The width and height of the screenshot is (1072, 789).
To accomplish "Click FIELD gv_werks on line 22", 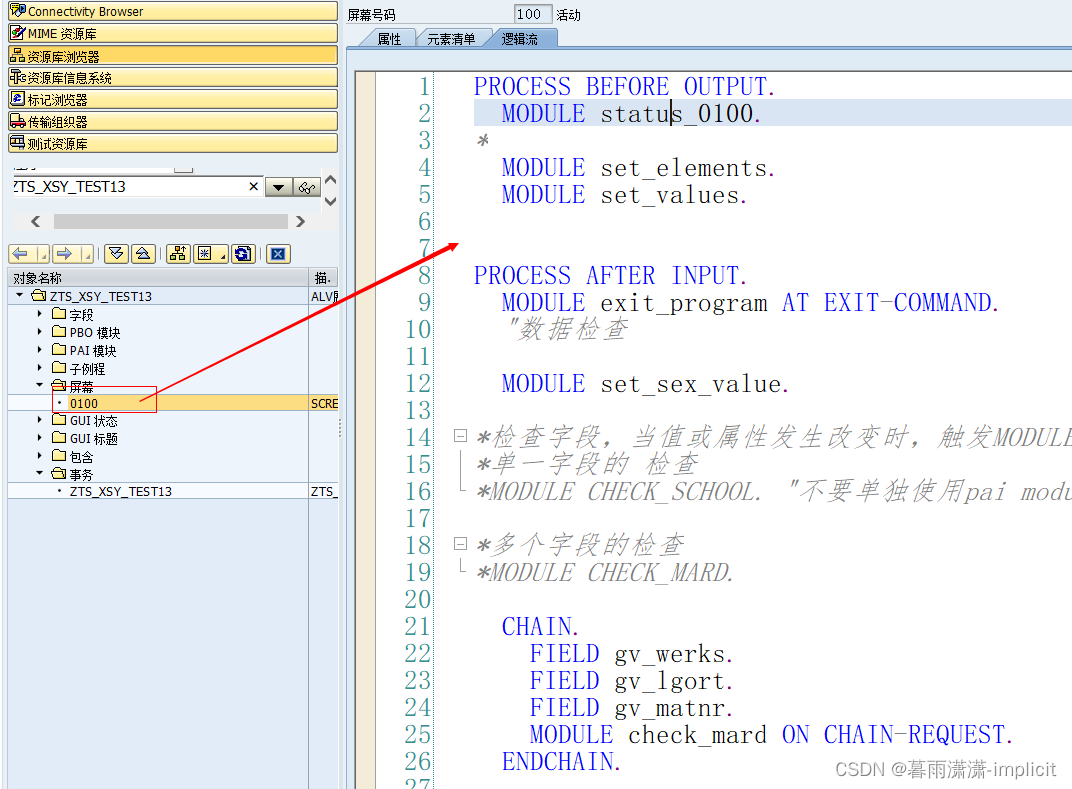I will pos(631,654).
